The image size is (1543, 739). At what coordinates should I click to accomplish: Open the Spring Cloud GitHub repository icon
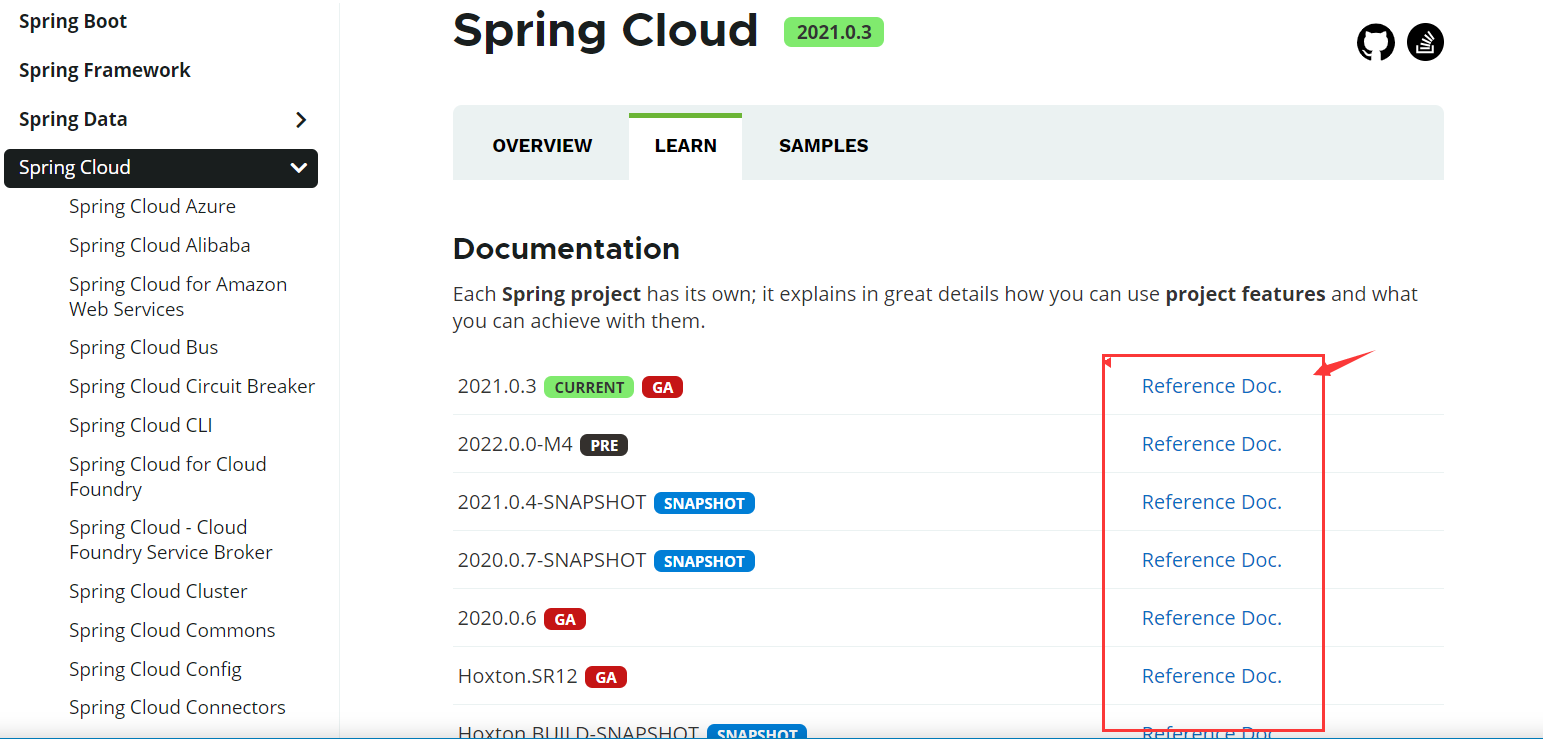tap(1375, 43)
